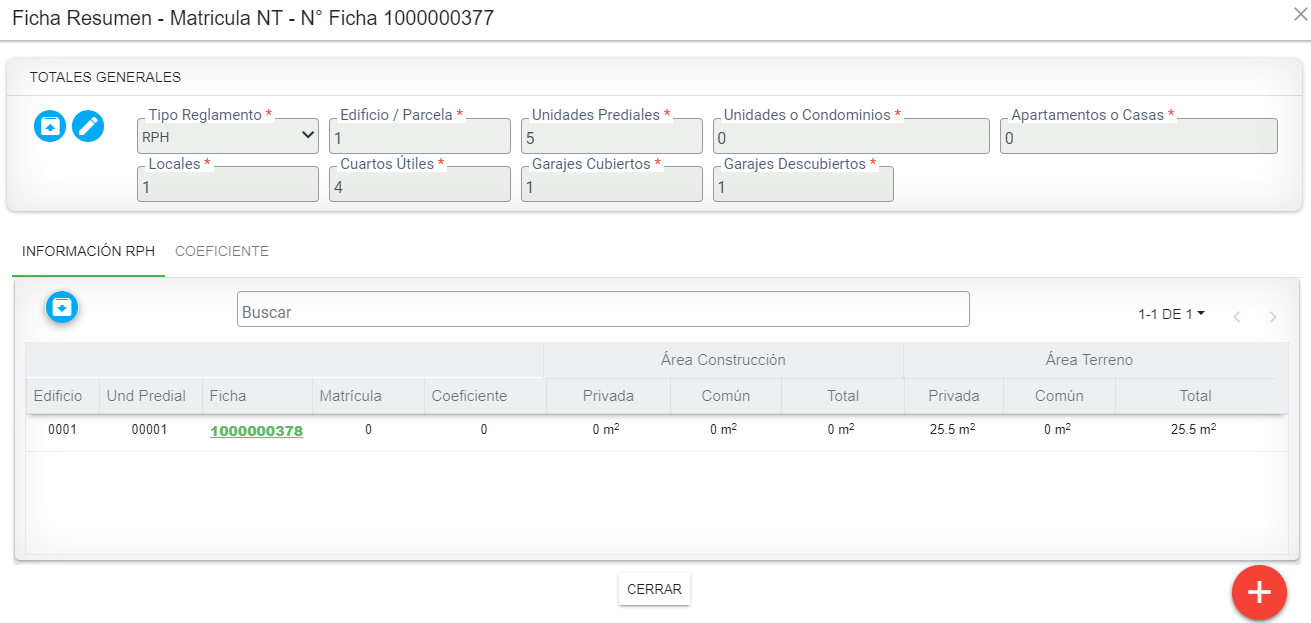Open ficha link 1000000378

tap(256, 431)
